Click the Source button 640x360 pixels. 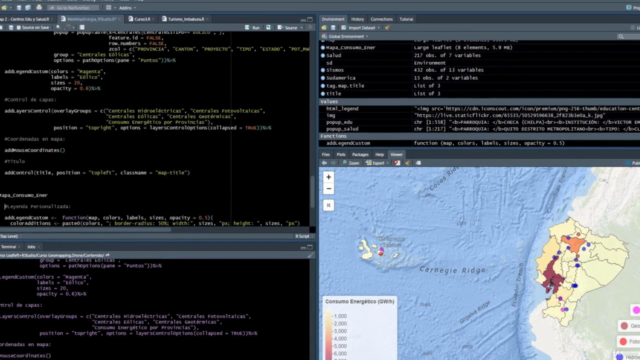click(287, 27)
